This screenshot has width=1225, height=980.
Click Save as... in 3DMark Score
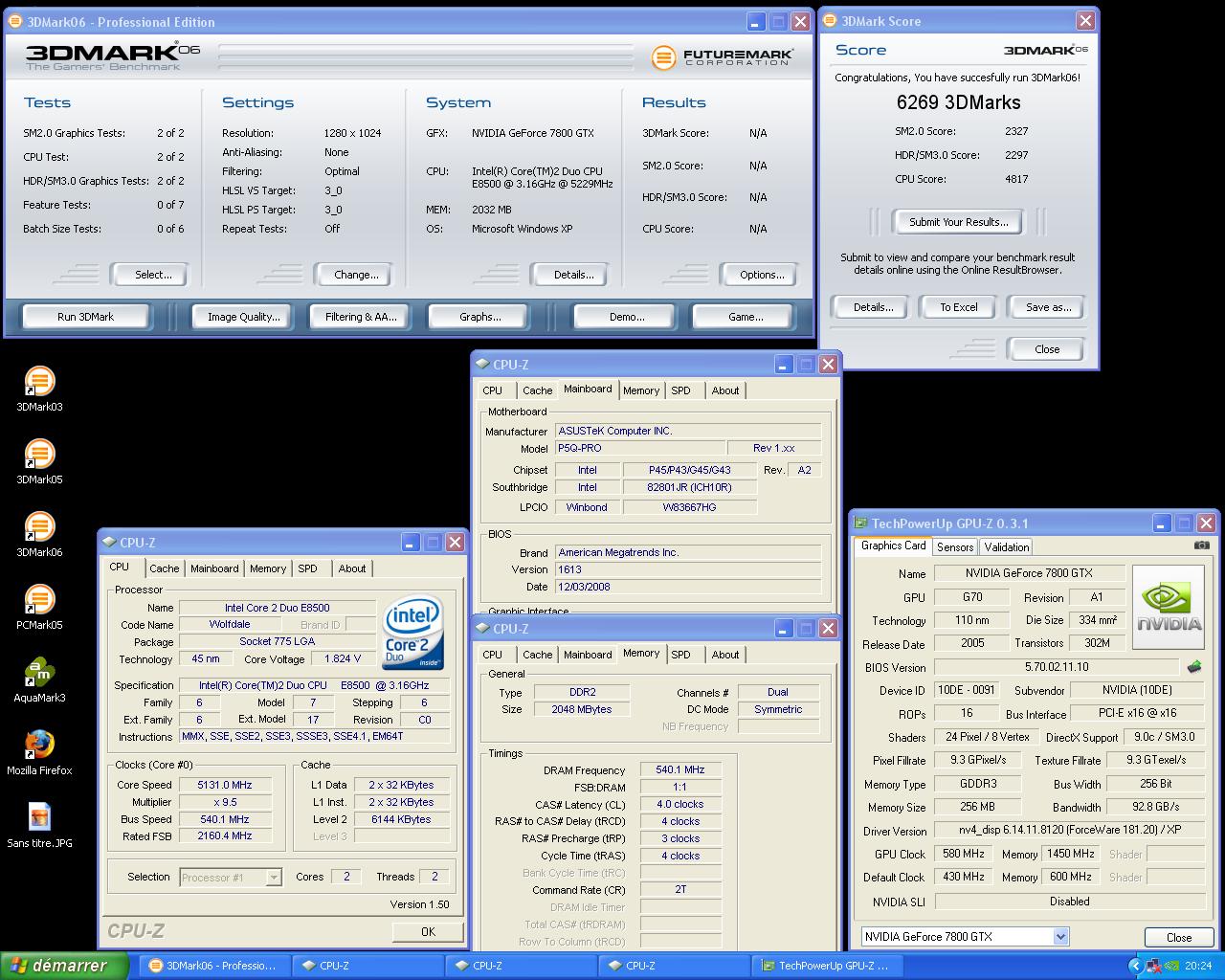1048,307
